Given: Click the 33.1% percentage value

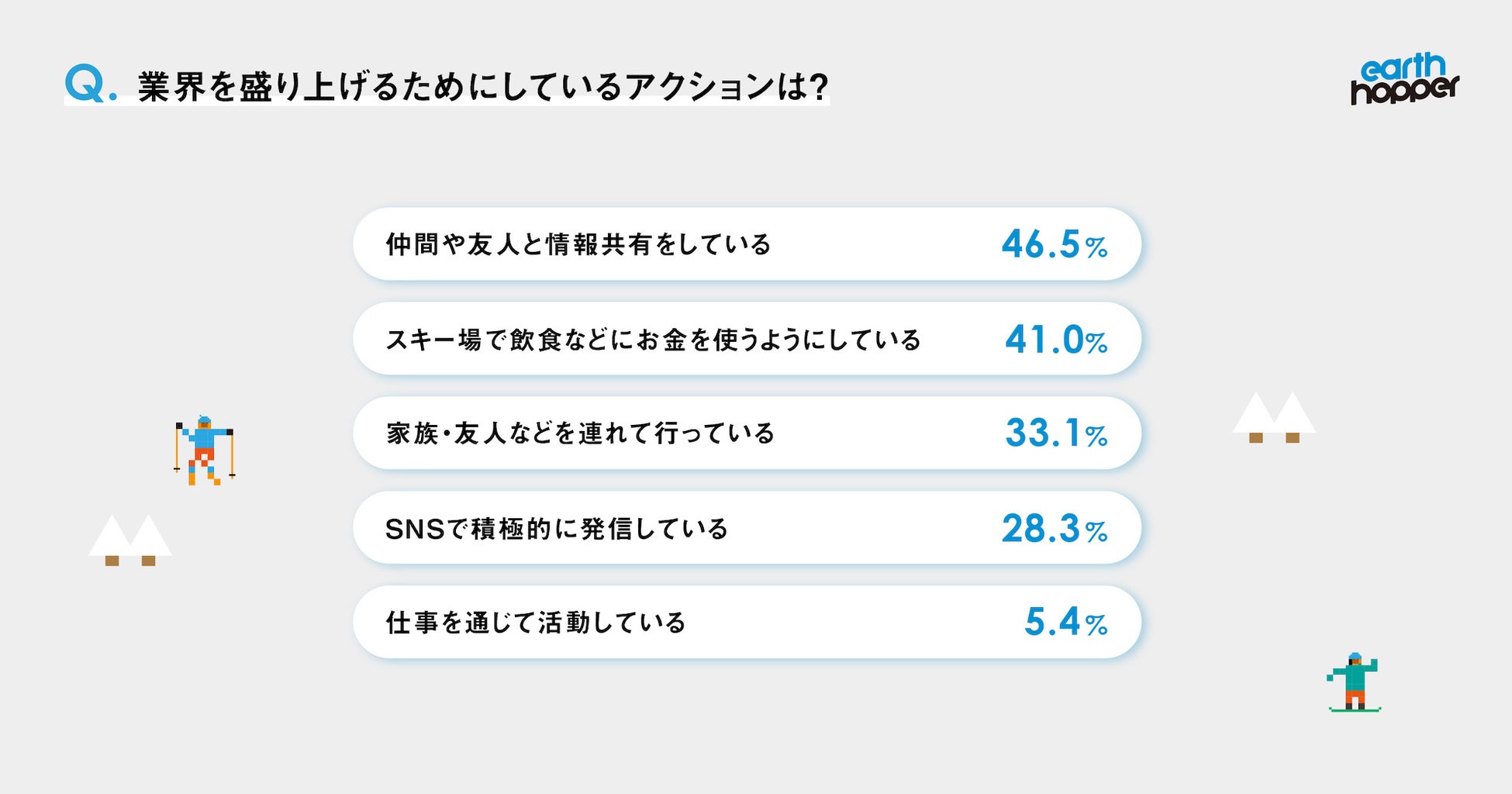Looking at the screenshot, I should [1055, 433].
